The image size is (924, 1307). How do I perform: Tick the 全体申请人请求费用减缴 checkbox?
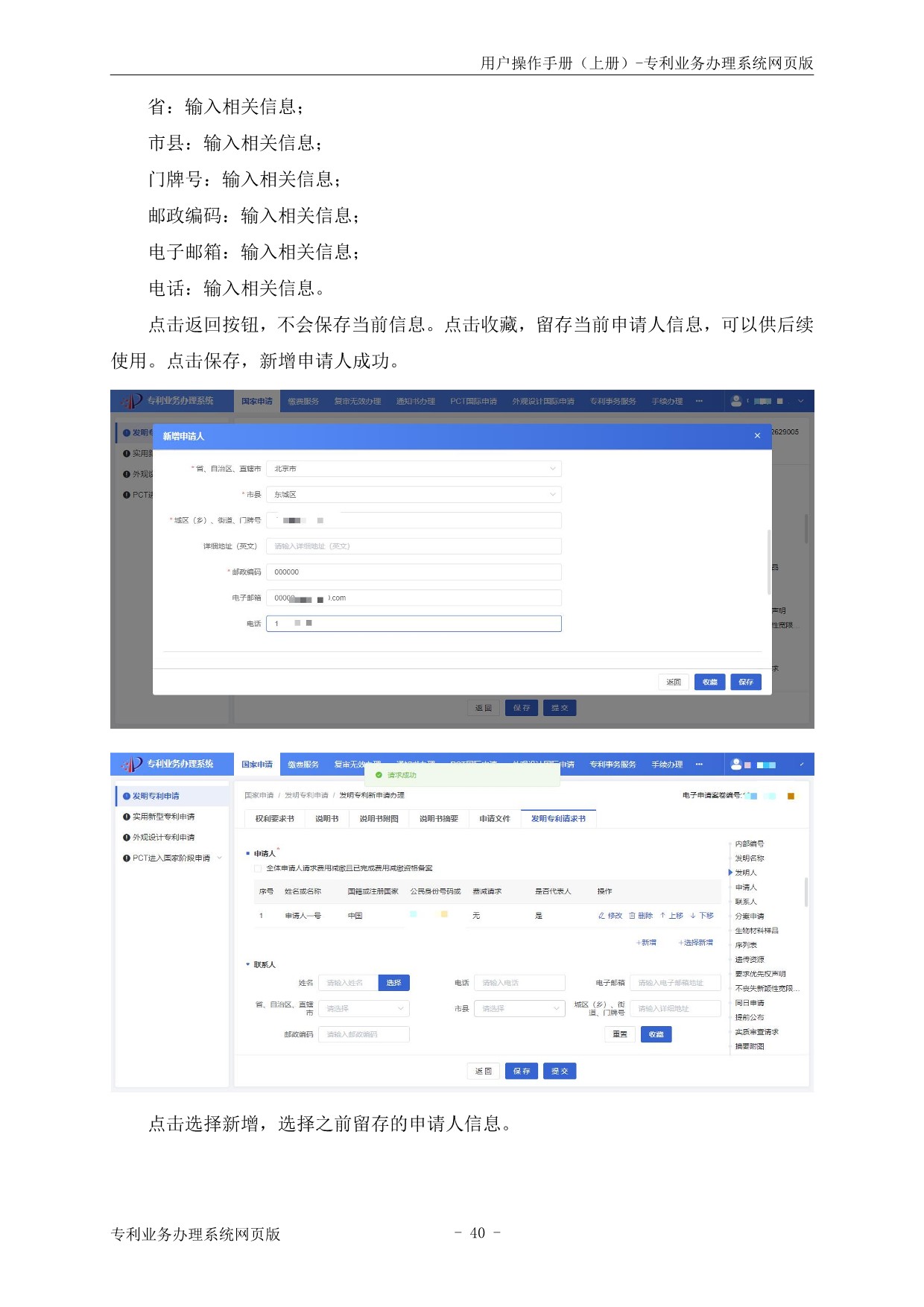(x=258, y=868)
